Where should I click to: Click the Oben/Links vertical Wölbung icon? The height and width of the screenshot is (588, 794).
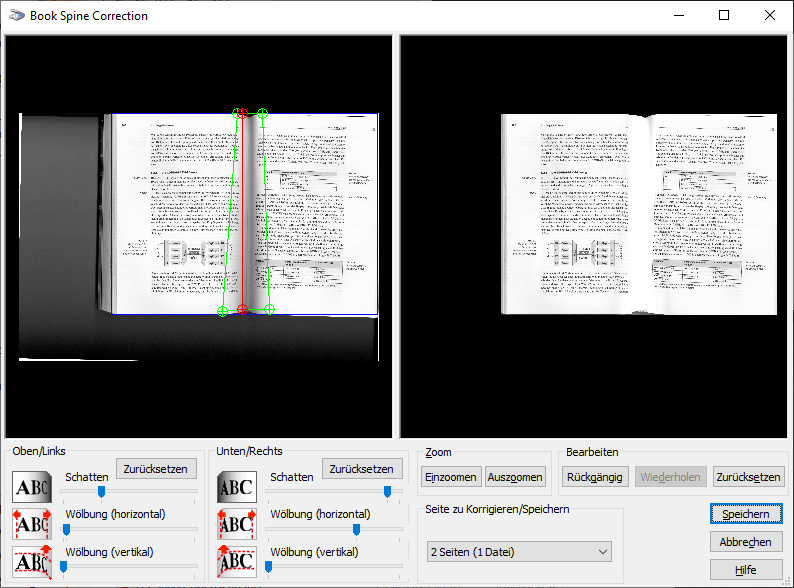pos(31,562)
